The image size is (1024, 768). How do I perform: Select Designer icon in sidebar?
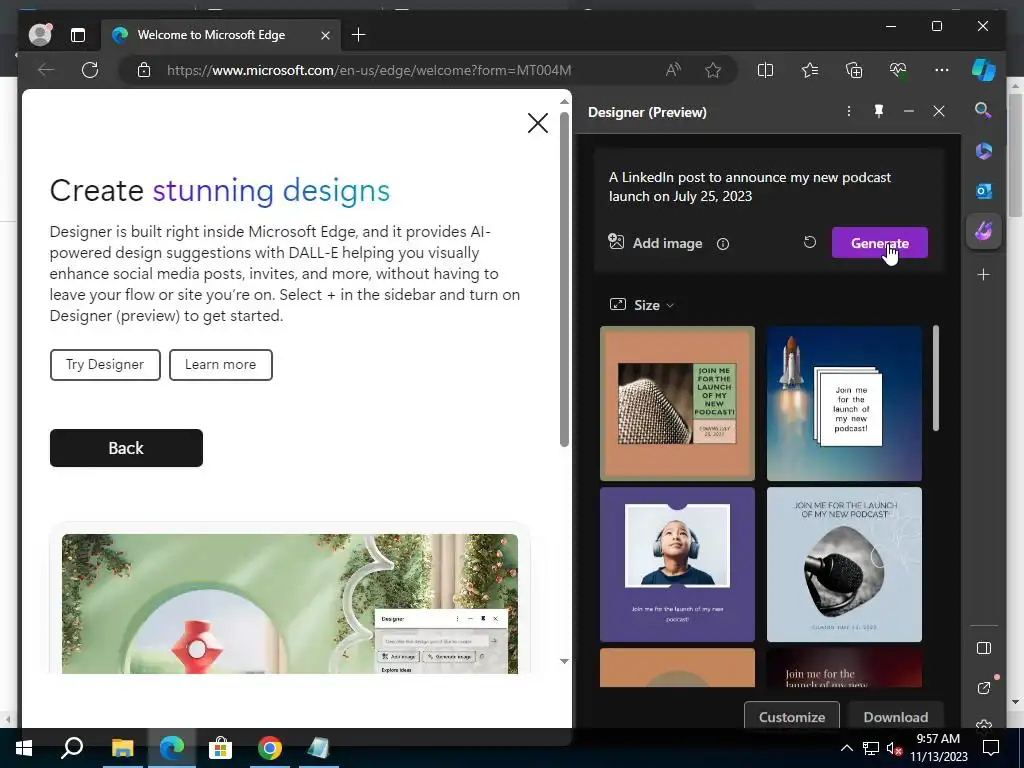[984, 231]
